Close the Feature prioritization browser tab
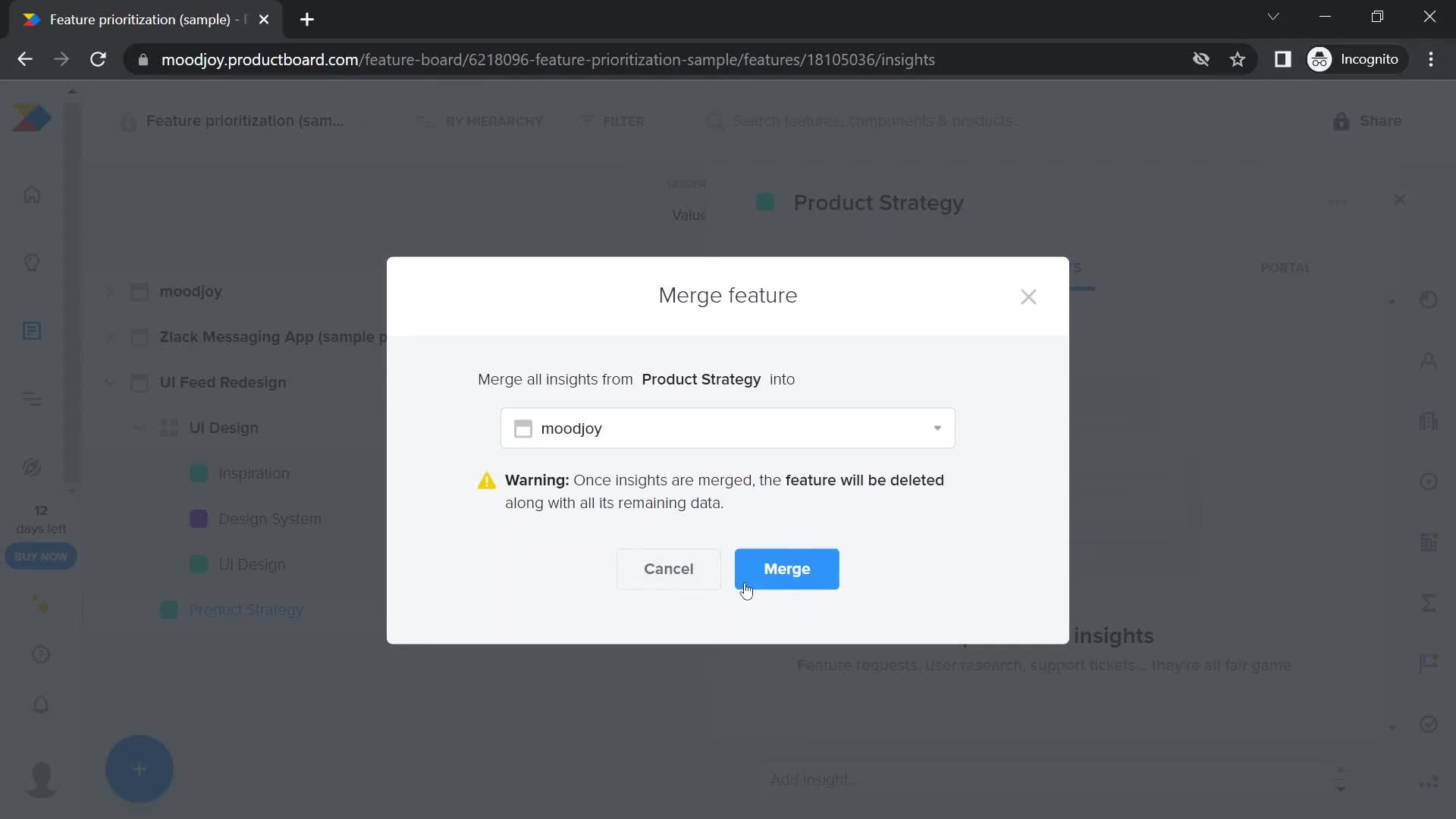Viewport: 1456px width, 819px height. tap(264, 20)
